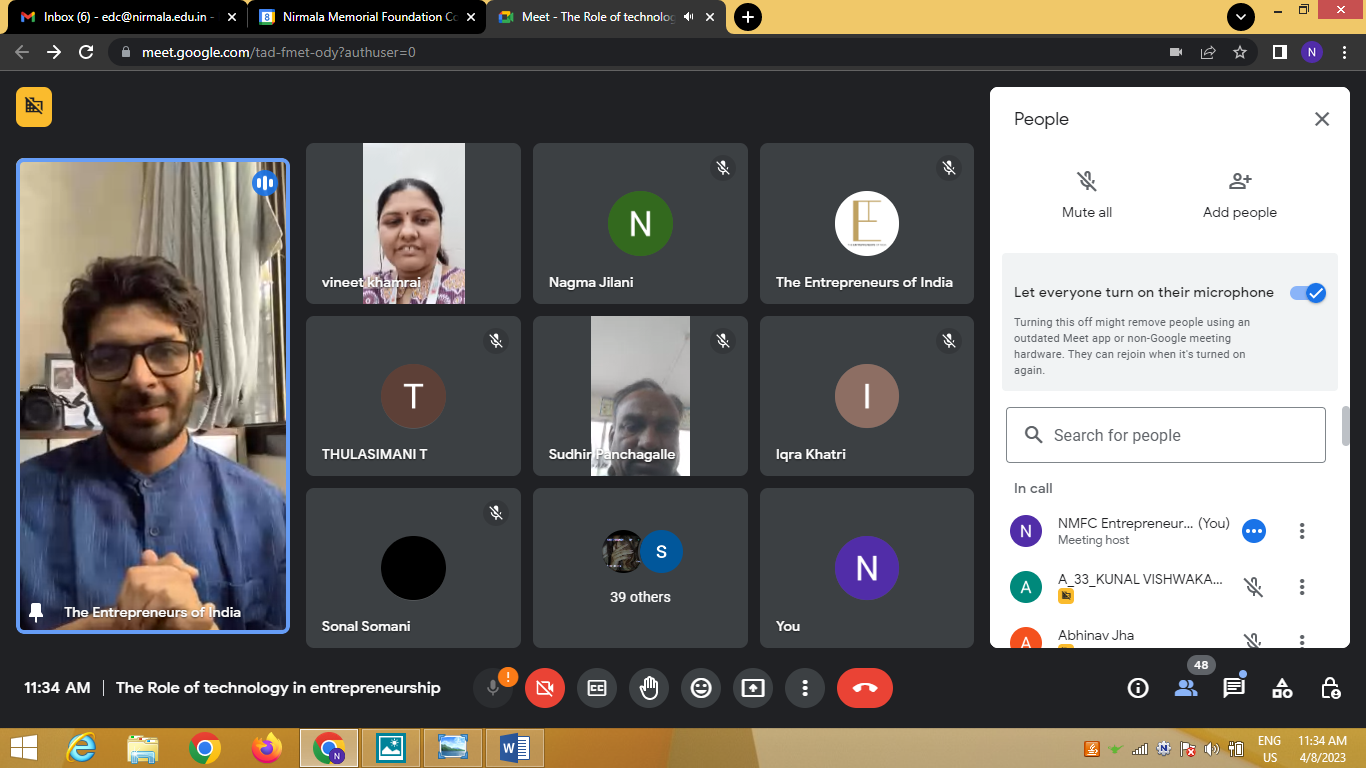This screenshot has width=1366, height=768.
Task: Open more options in the call bar
Action: tap(805, 688)
